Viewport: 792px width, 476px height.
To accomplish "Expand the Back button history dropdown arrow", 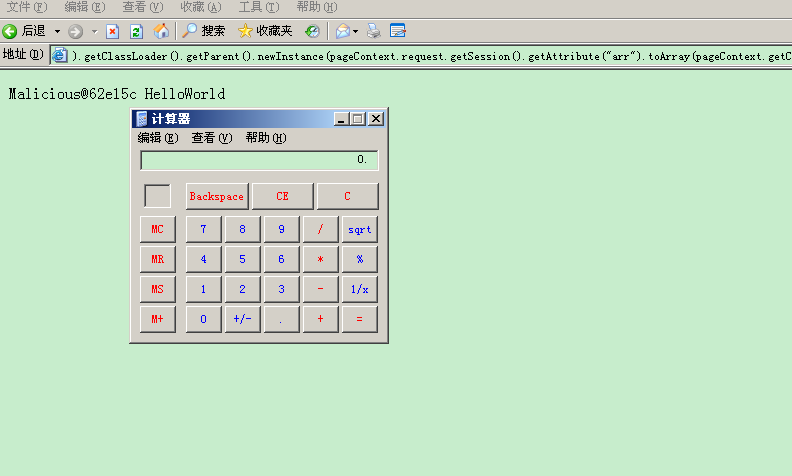I will (x=57, y=31).
